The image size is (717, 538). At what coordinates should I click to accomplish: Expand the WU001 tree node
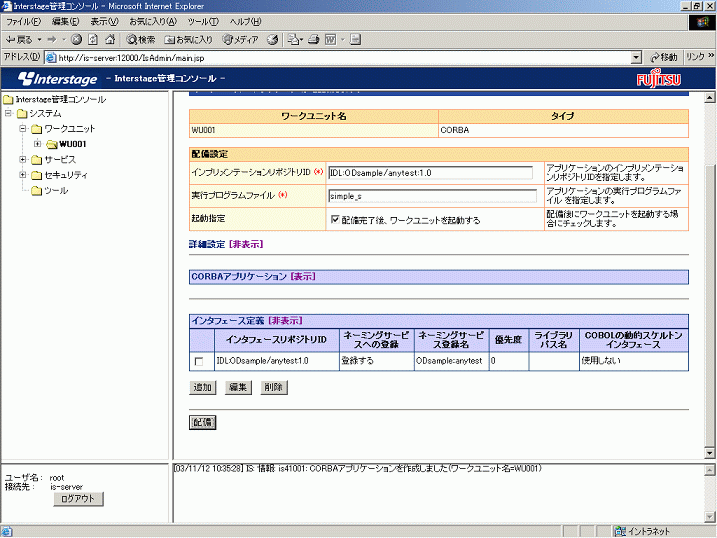click(37, 144)
